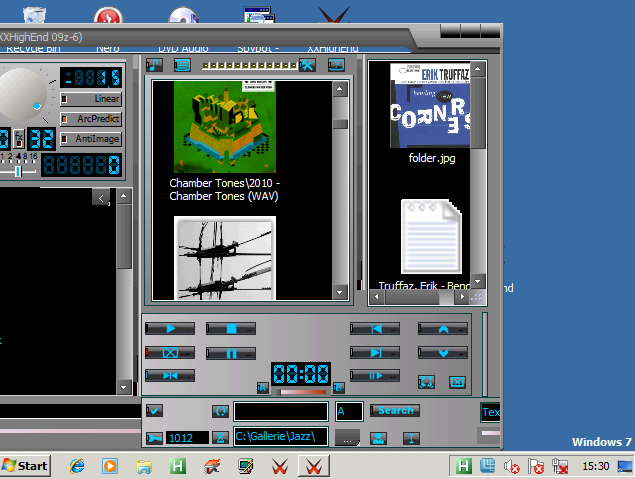
Task: Click the up arrow of the album list scrollbar
Action: 340,89
